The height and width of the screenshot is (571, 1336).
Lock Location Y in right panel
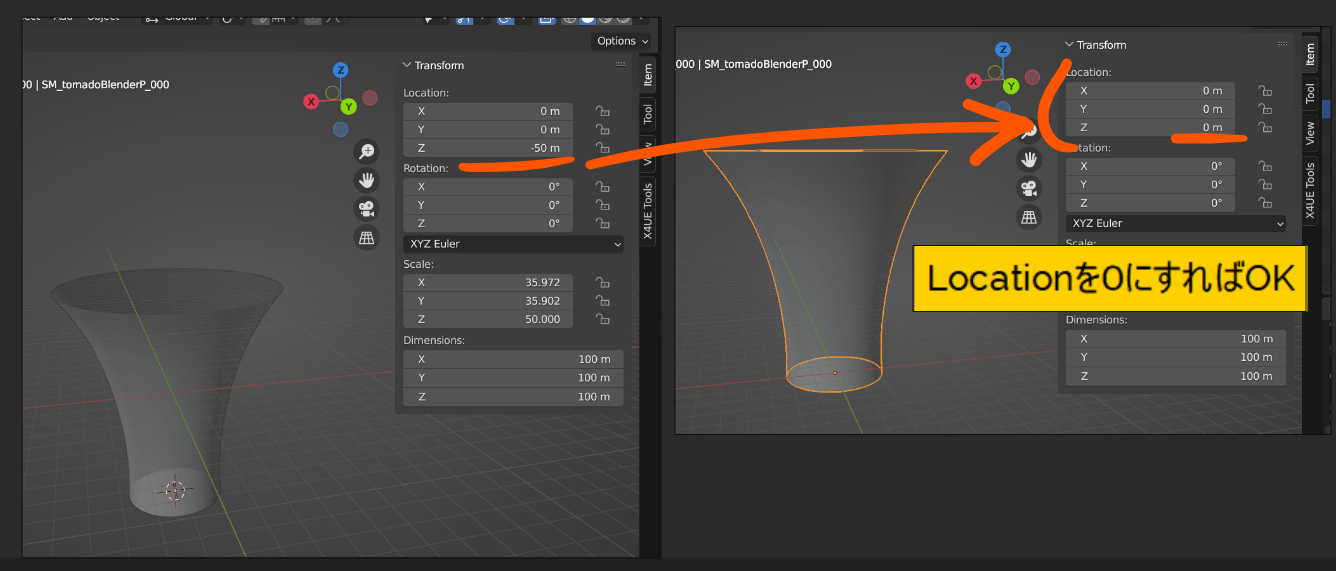click(x=1265, y=109)
